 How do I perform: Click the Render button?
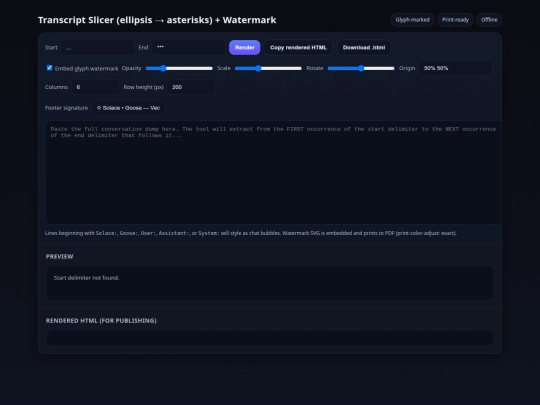point(245,48)
